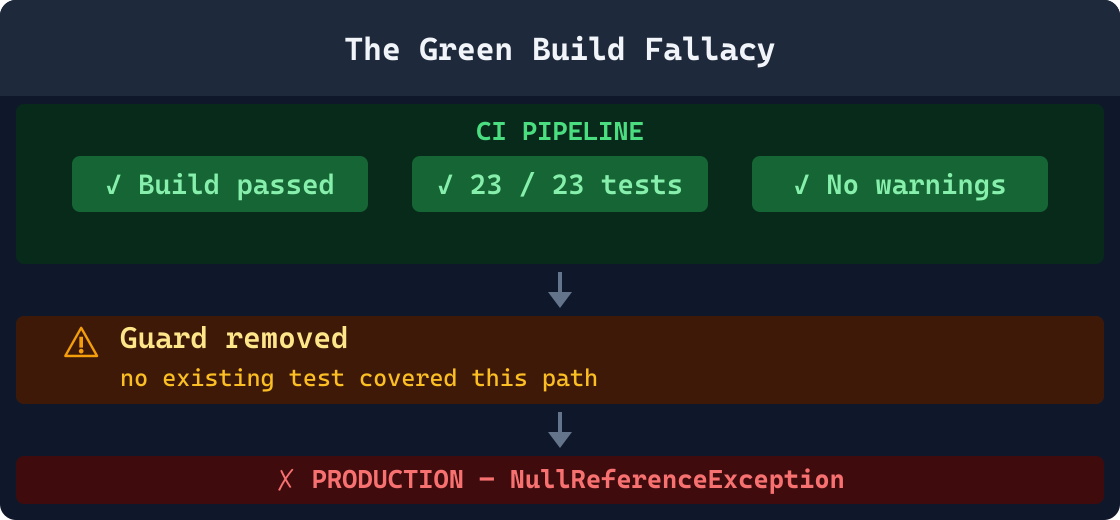
Task: Click the Guard removed heading
Action: (x=234, y=338)
